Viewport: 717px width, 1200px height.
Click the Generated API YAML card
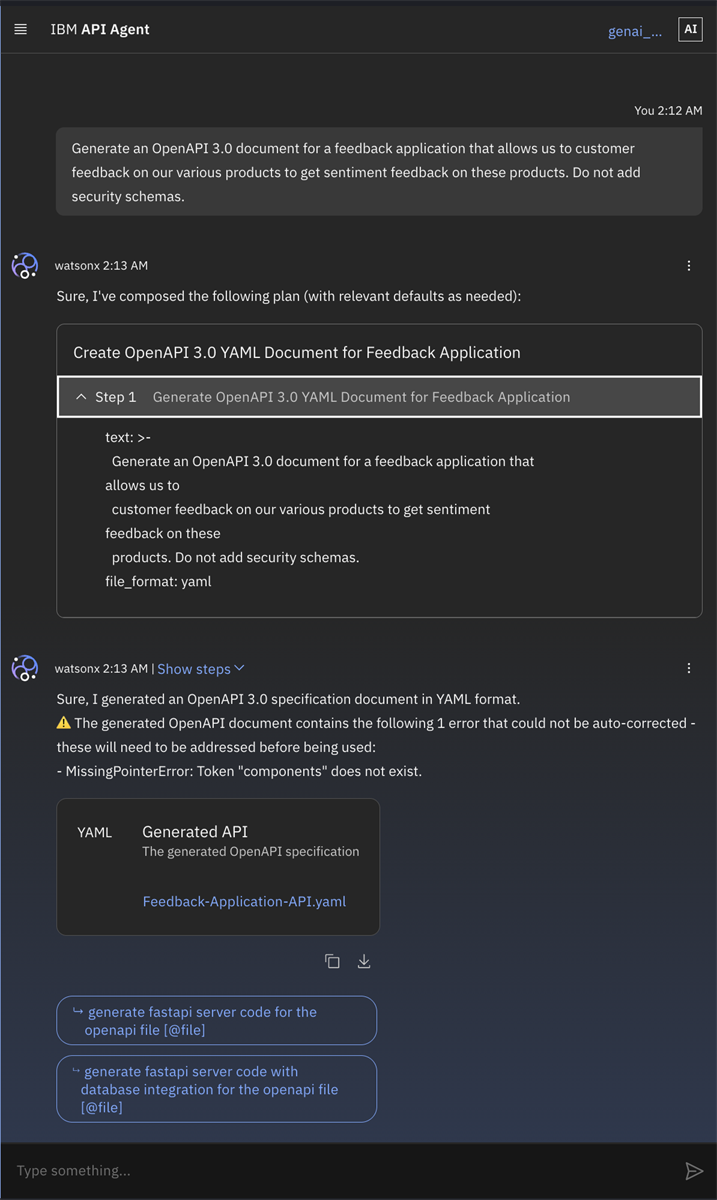pos(218,866)
